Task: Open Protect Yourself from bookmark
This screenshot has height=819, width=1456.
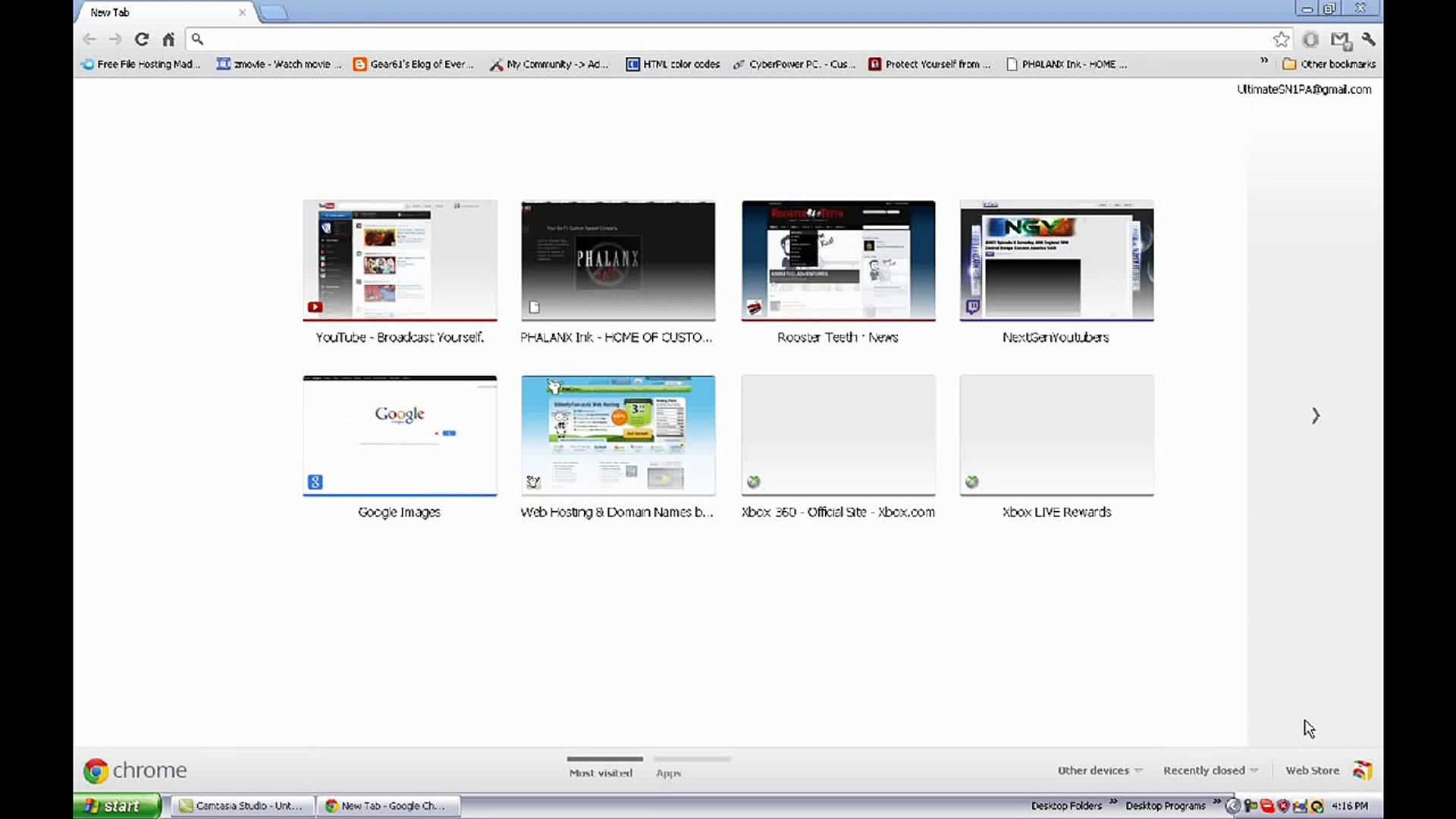Action: (x=930, y=64)
